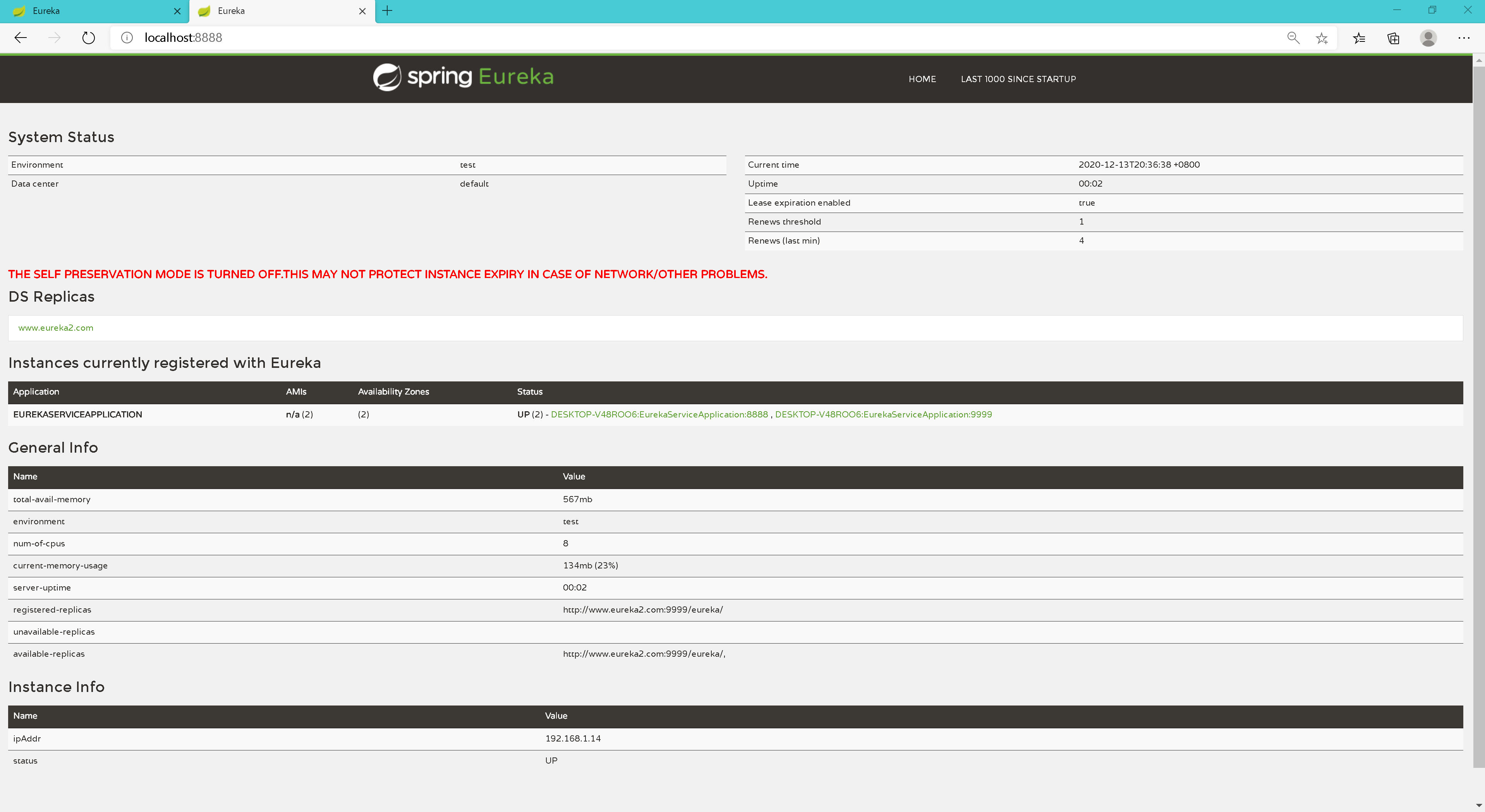This screenshot has width=1485, height=812.
Task: Open EurekaServiceApplication:9999 instance link
Action: point(883,414)
